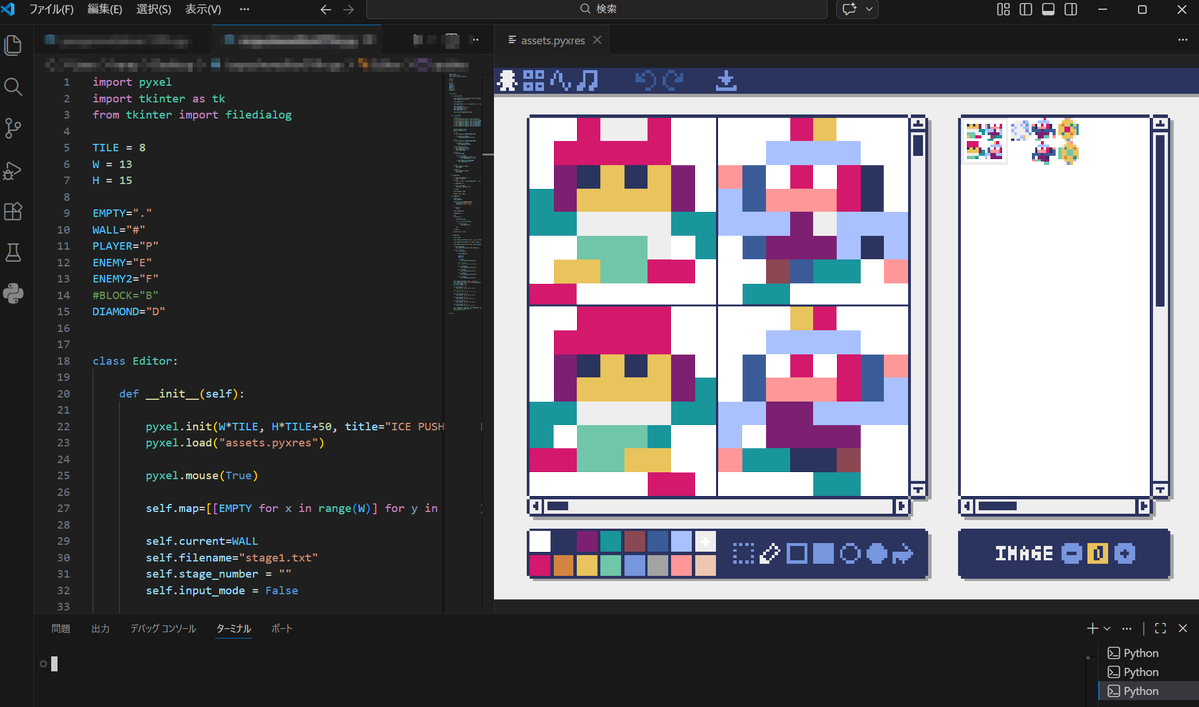The width and height of the screenshot is (1199, 707).
Task: Open the customize layout menu
Action: click(1003, 9)
